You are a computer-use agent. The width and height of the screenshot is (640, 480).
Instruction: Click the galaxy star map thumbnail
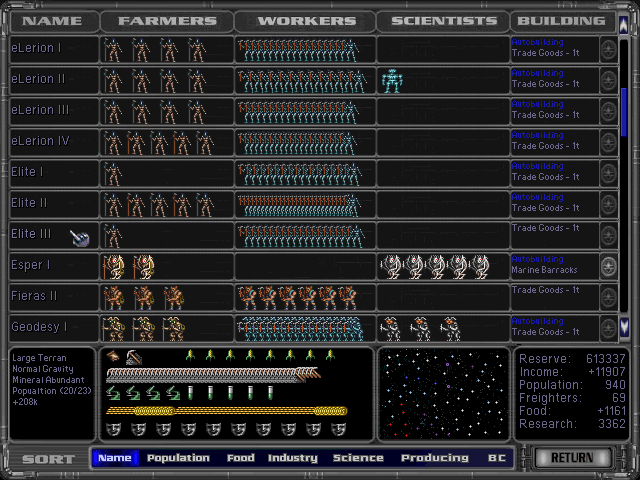(x=444, y=394)
